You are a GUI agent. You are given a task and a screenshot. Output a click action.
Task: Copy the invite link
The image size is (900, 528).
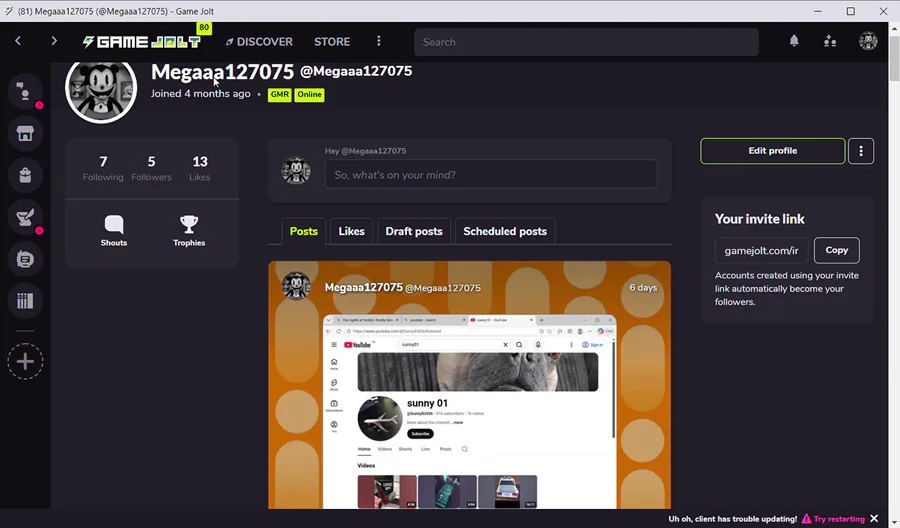pyautogui.click(x=836, y=250)
